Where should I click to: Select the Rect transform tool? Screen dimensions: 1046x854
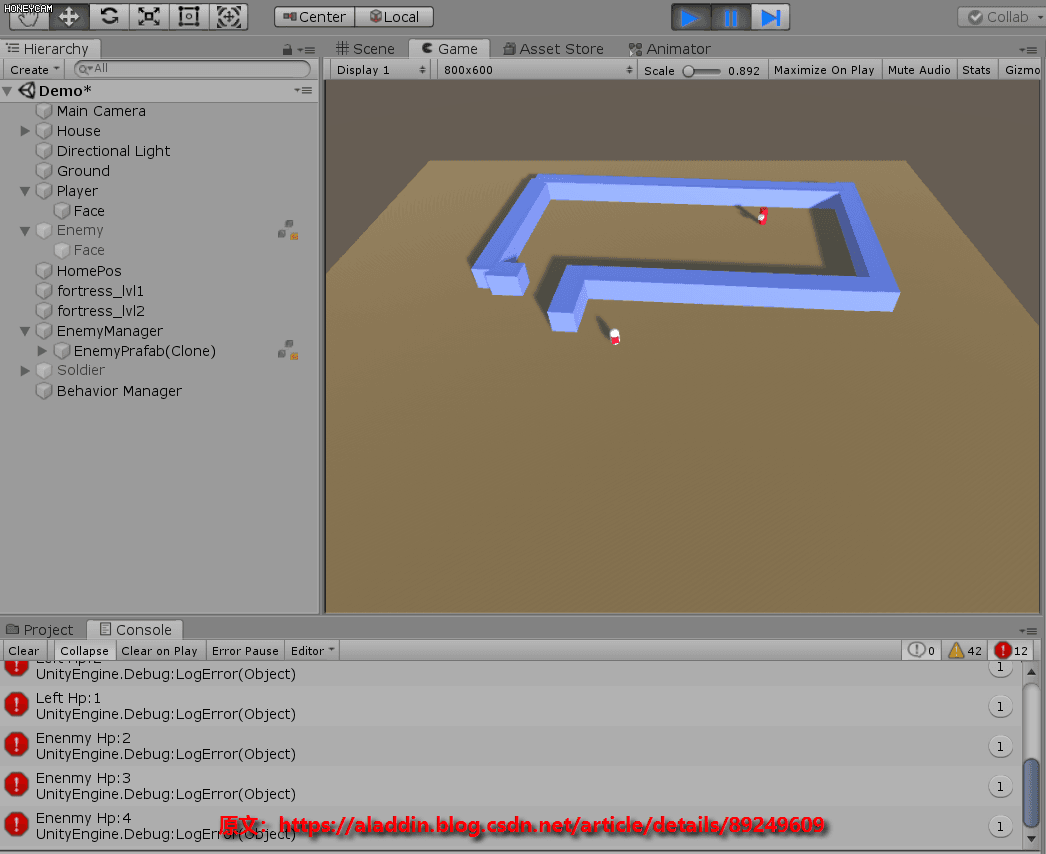[x=189, y=17]
